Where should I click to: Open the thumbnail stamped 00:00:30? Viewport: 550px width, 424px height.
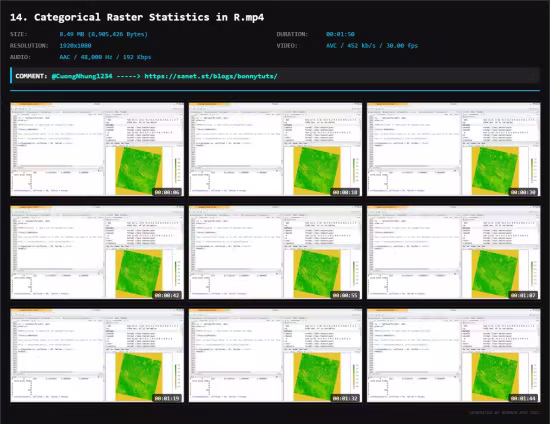[x=454, y=149]
